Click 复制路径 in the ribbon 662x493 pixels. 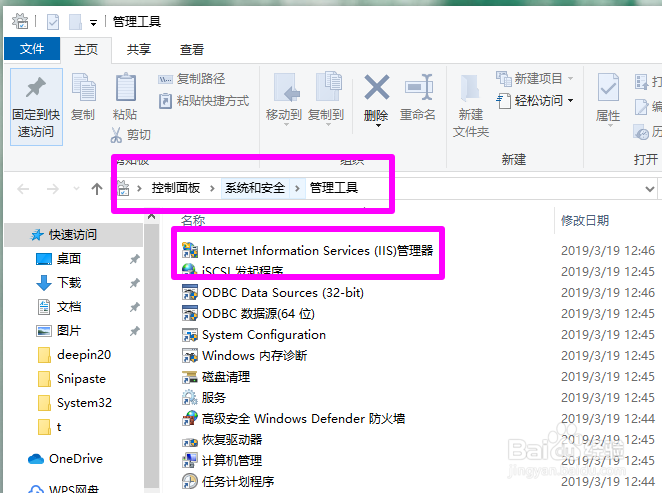click(192, 79)
